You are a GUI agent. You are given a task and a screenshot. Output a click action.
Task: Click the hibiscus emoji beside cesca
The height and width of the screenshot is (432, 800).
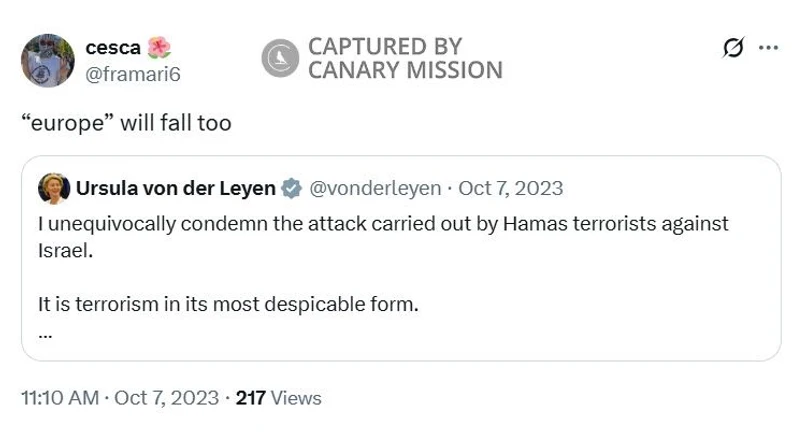point(159,47)
